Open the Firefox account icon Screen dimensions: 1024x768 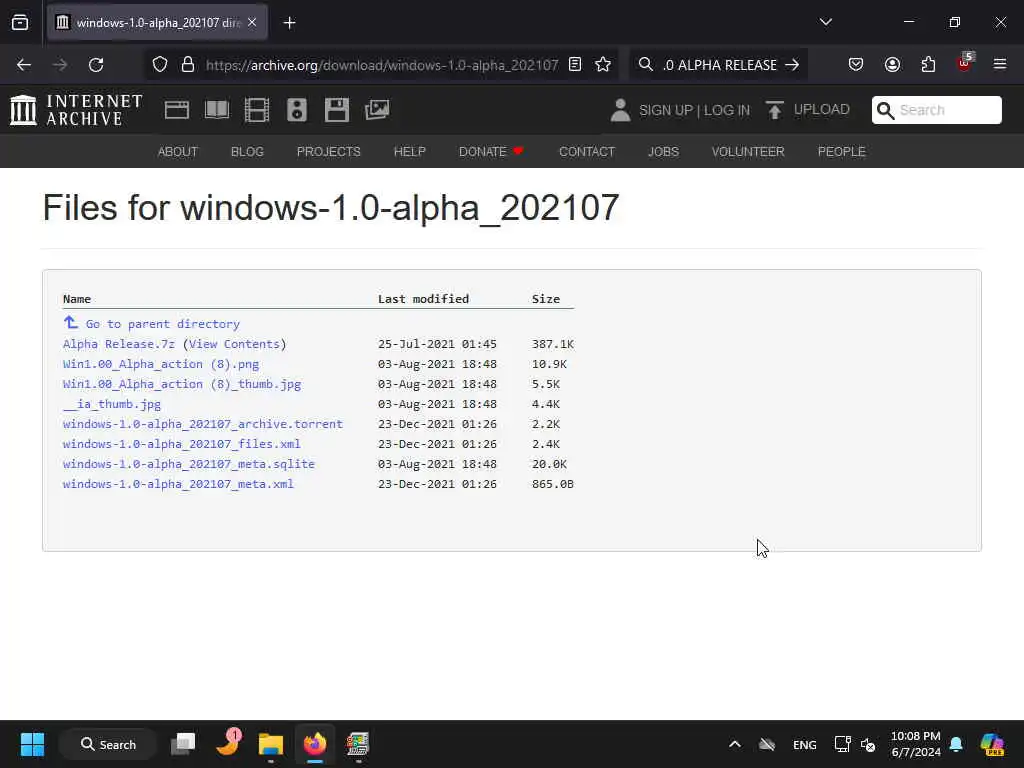[892, 65]
